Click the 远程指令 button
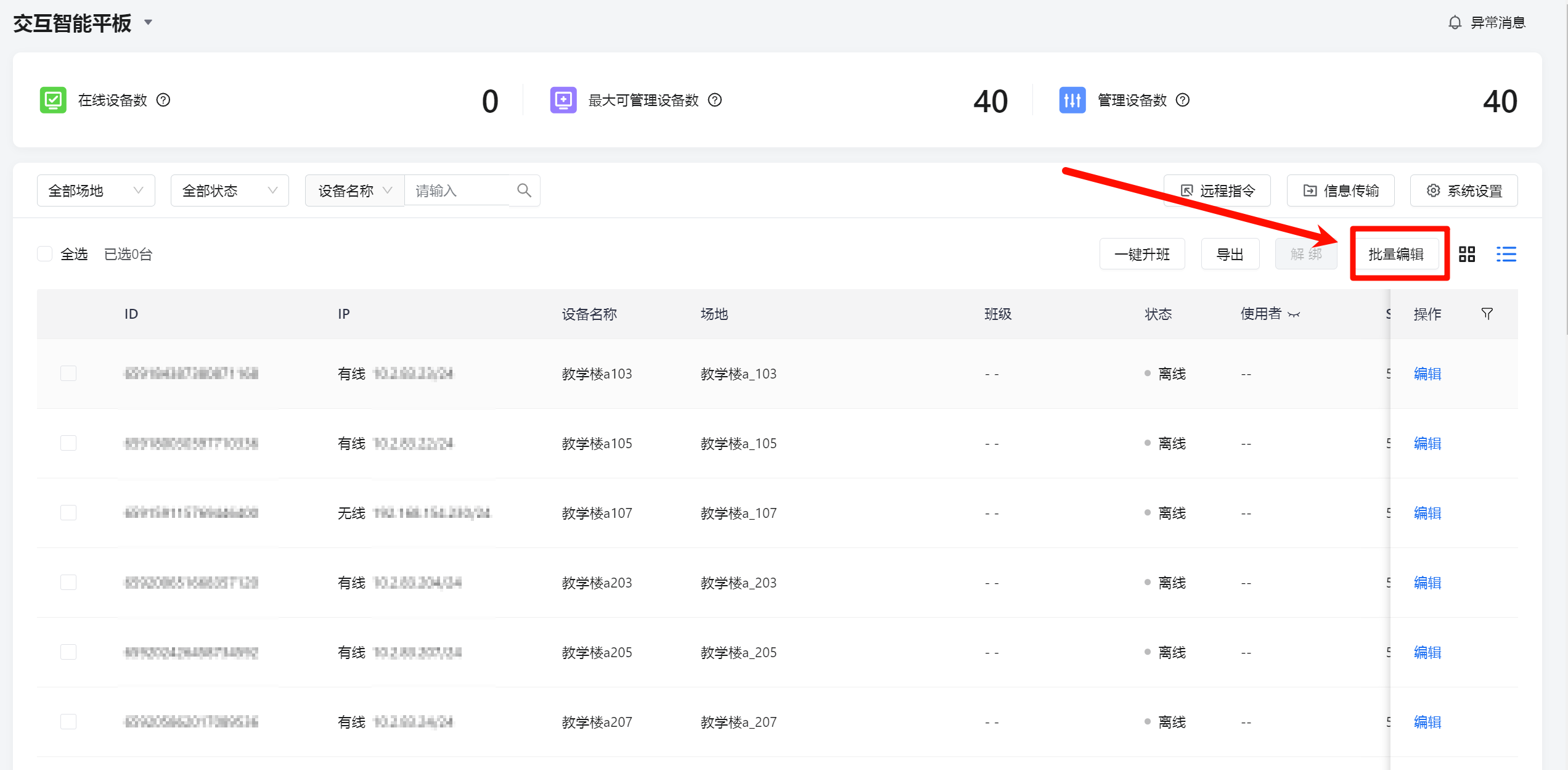Image resolution: width=1568 pixels, height=770 pixels. point(1217,190)
